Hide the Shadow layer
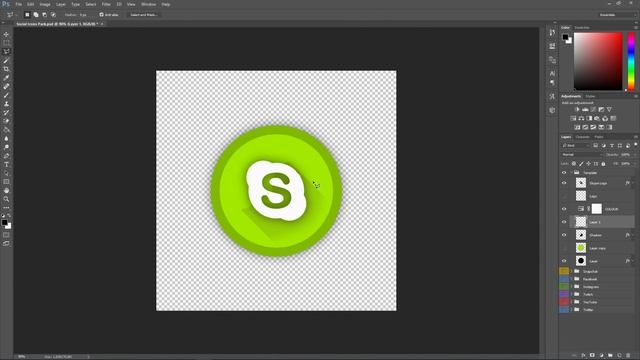The height and width of the screenshot is (360, 640). click(x=564, y=235)
